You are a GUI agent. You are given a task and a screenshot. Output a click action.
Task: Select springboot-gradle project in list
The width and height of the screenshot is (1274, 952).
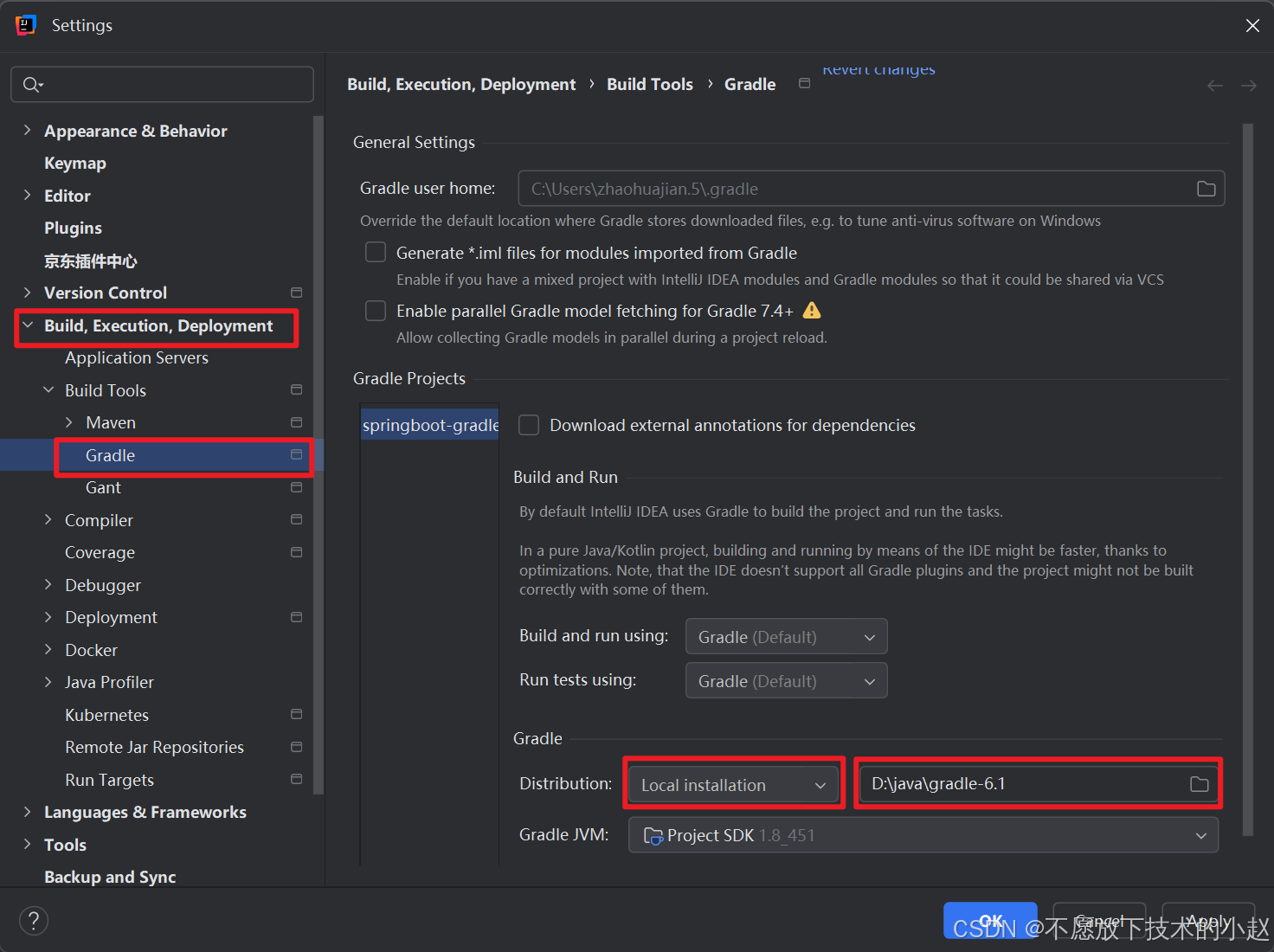tap(430, 425)
